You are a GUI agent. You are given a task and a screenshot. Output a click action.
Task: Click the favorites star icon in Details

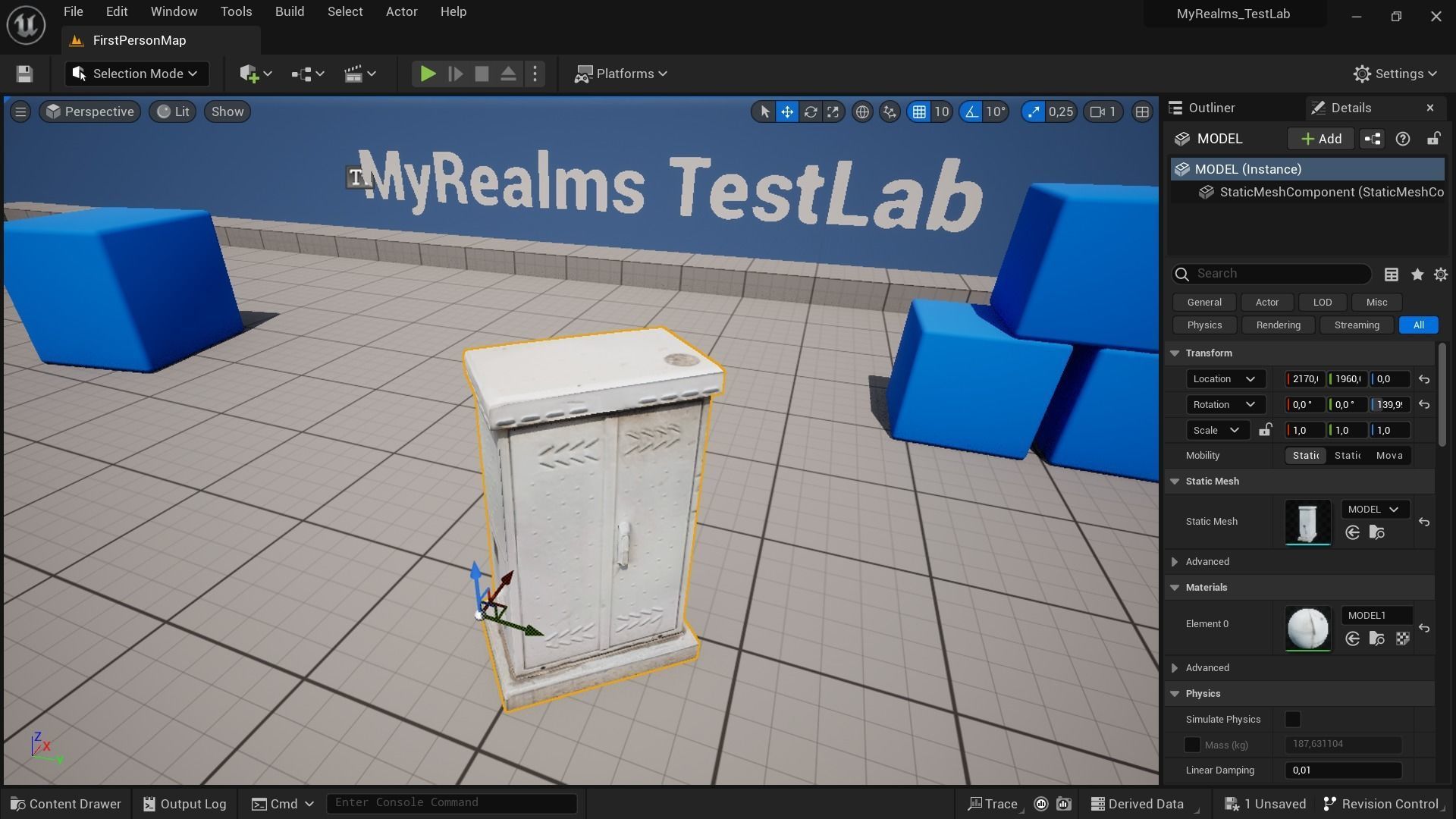coord(1417,275)
